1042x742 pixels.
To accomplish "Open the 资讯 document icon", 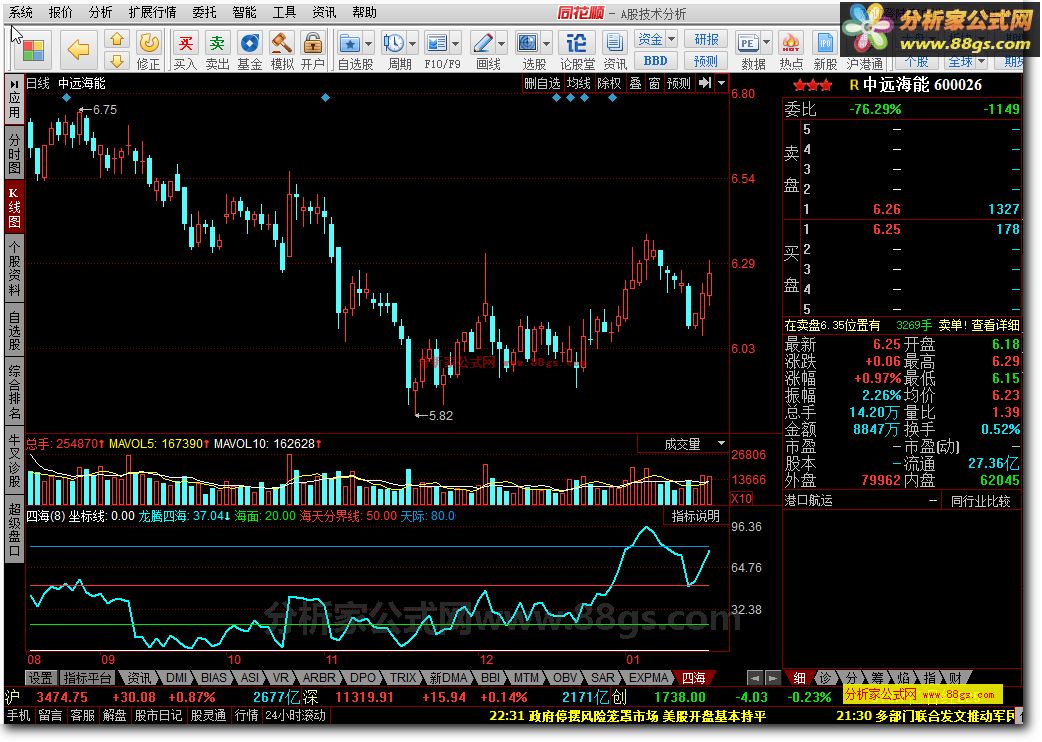I will (x=615, y=44).
